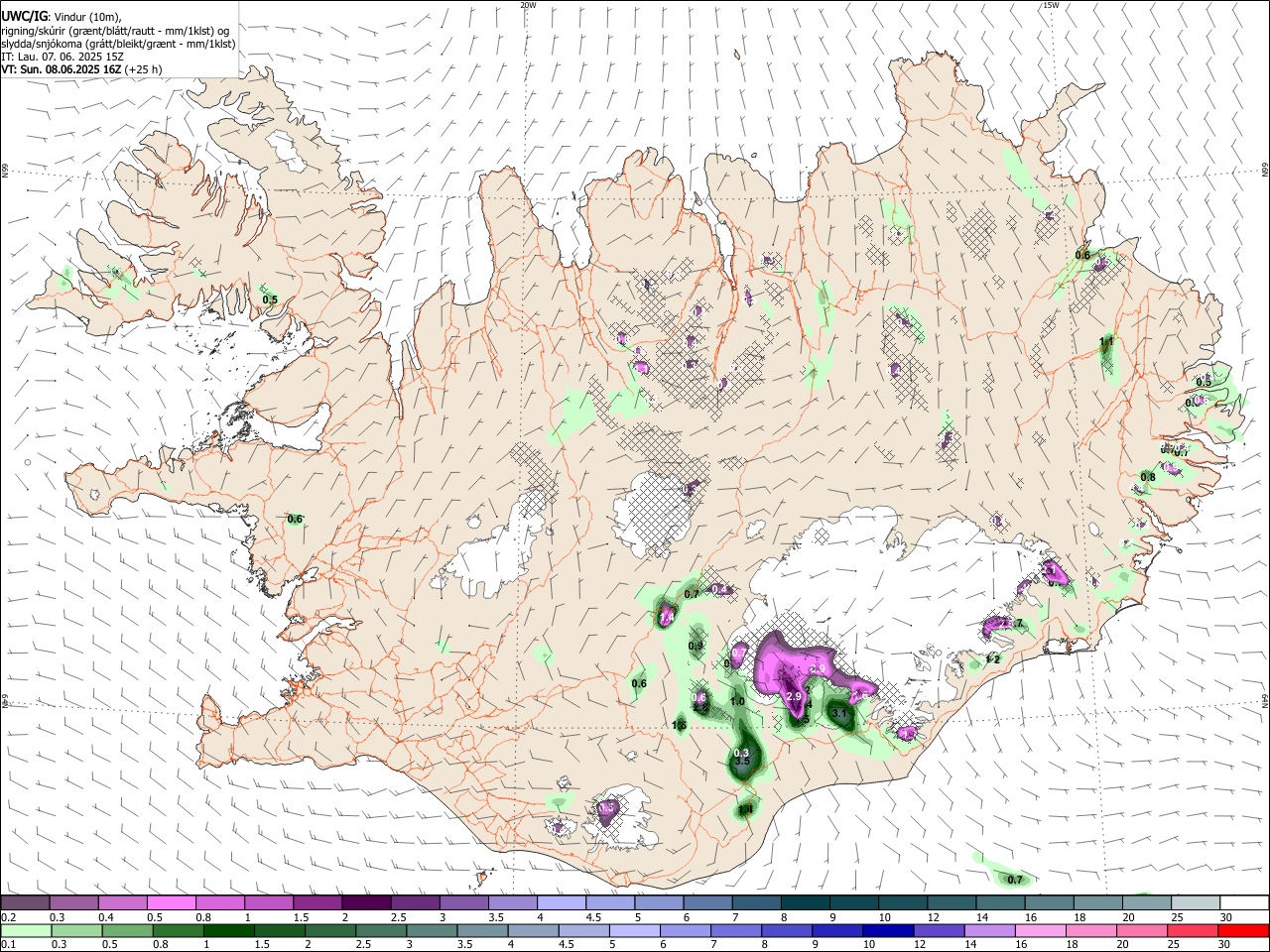Click the 'slydda/snjókoma' legend description line
This screenshot has width=1270, height=952.
click(118, 44)
